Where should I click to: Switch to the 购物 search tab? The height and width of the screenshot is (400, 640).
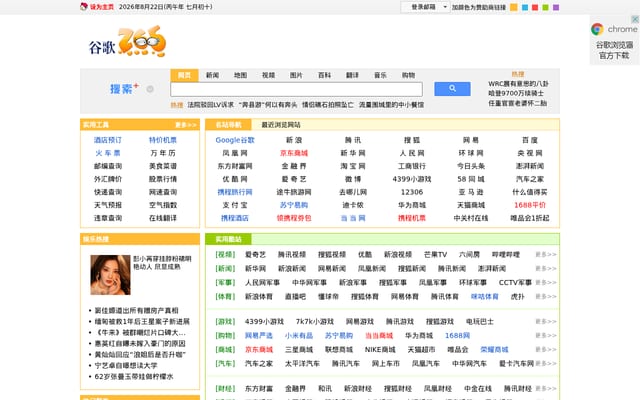(408, 75)
